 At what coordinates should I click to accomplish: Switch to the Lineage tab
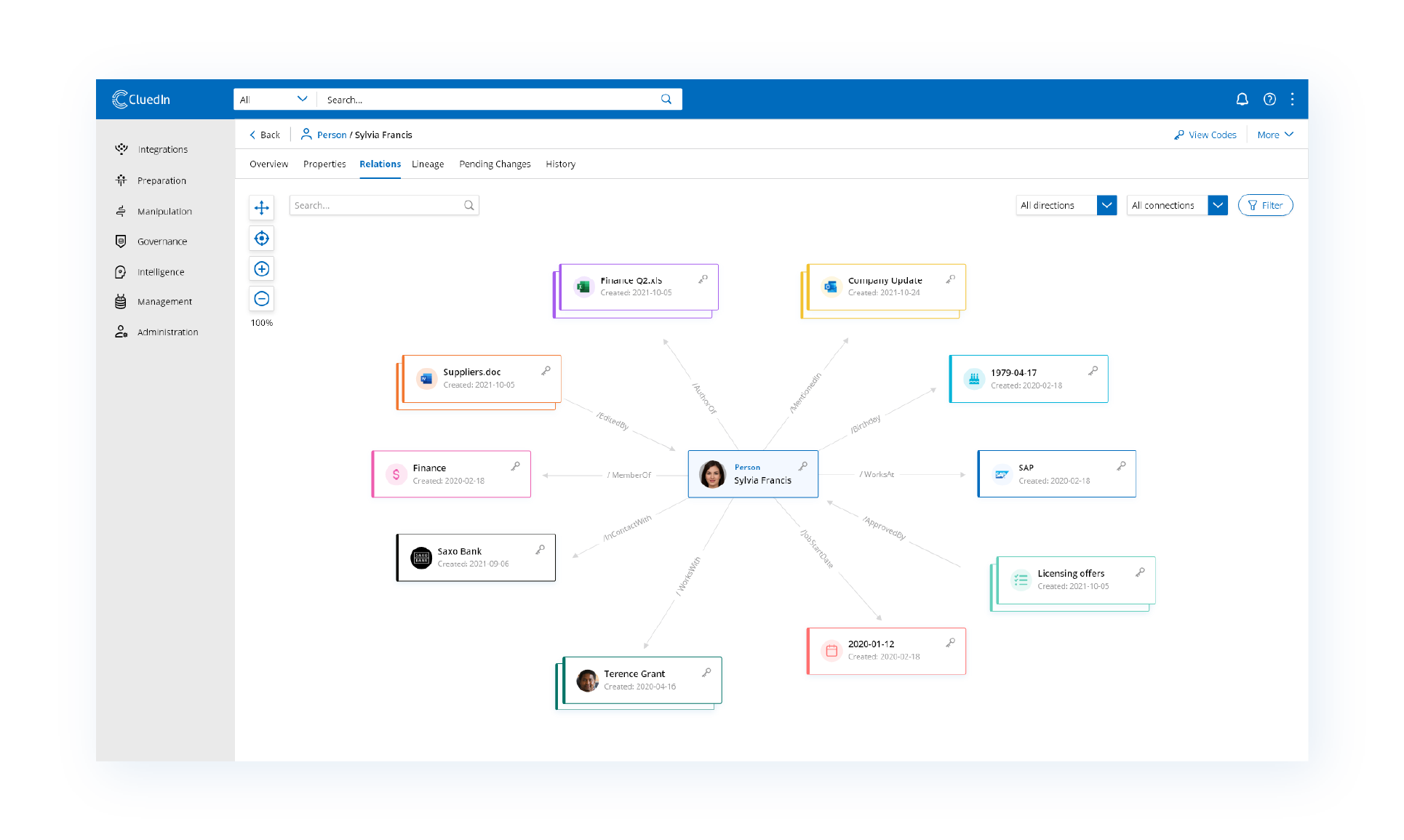coord(427,164)
